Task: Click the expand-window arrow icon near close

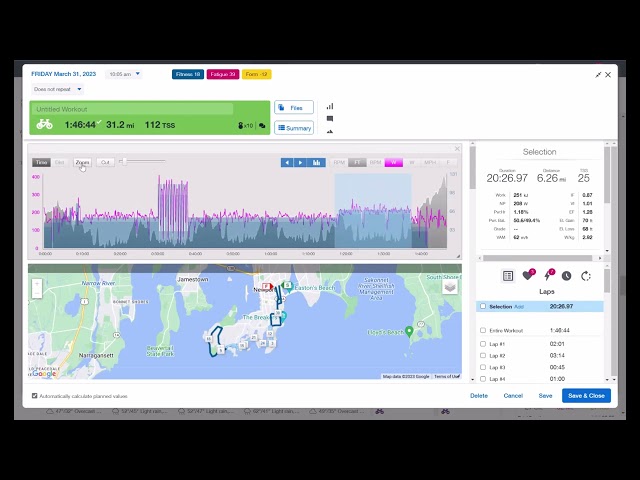Action: [598, 75]
